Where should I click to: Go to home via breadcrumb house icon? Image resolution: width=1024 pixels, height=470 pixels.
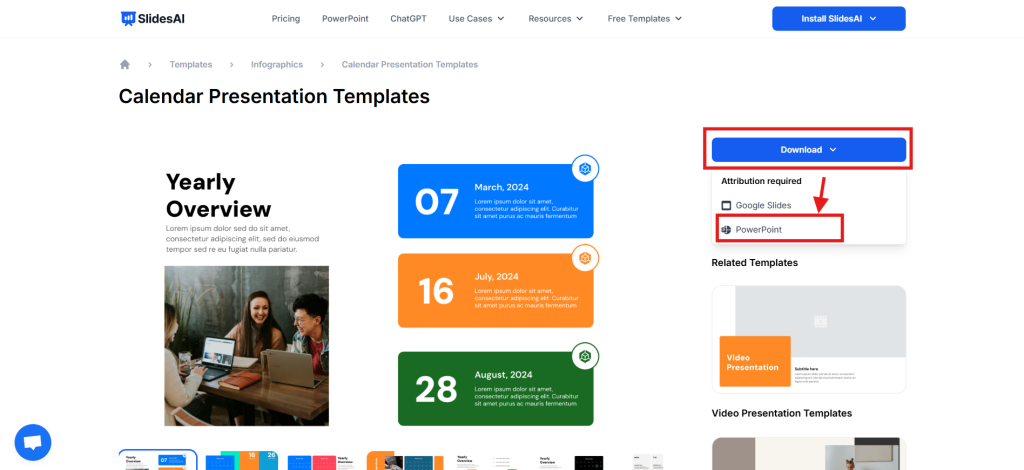[125, 65]
